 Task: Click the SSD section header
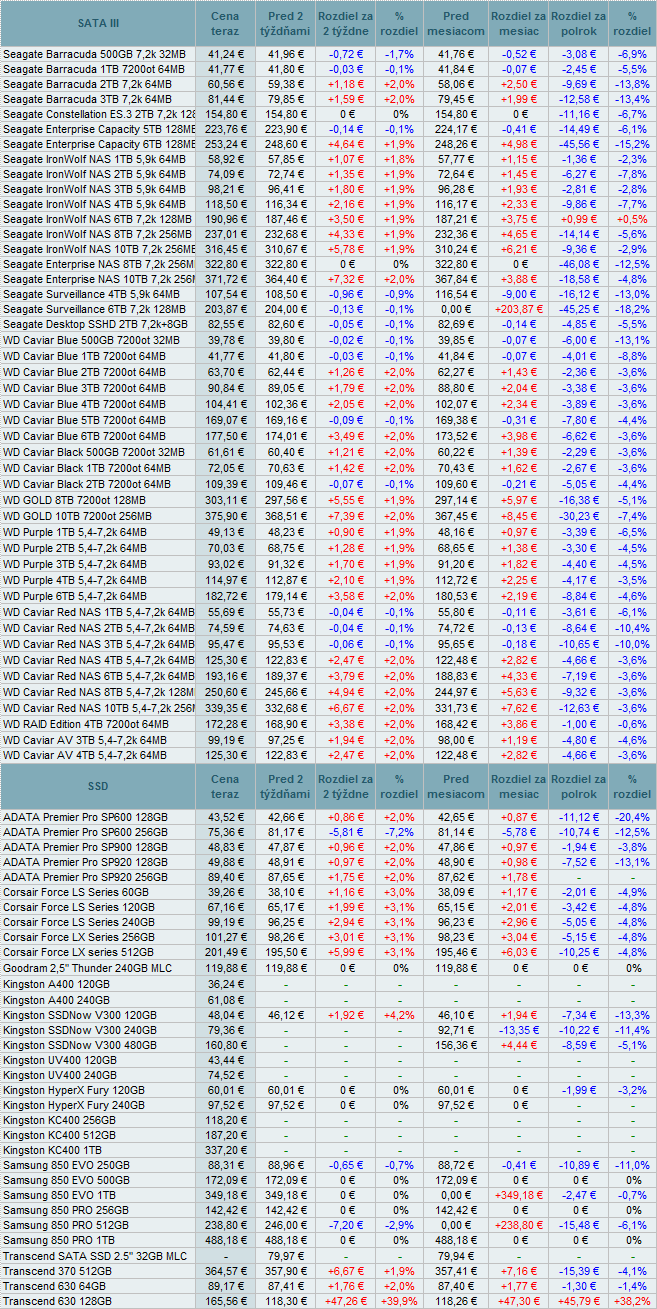pyautogui.click(x=98, y=787)
